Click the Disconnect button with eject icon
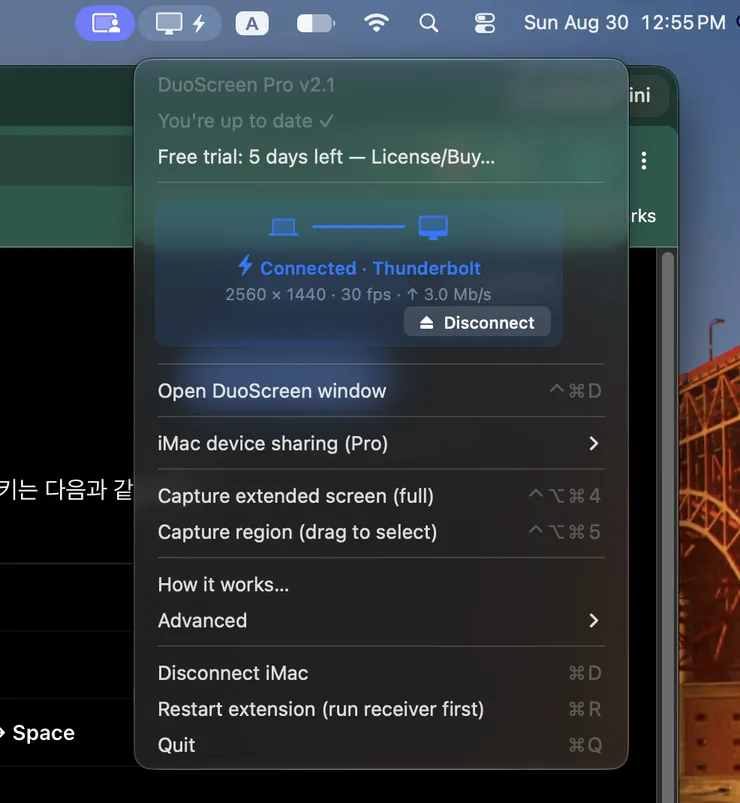The image size is (740, 803). point(477,322)
